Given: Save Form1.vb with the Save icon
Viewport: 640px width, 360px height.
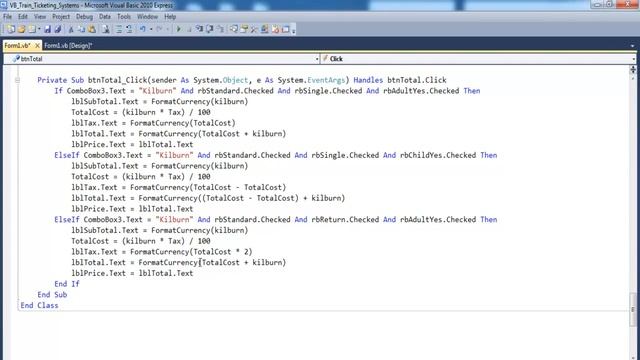Looking at the screenshot, I should [x=47, y=29].
